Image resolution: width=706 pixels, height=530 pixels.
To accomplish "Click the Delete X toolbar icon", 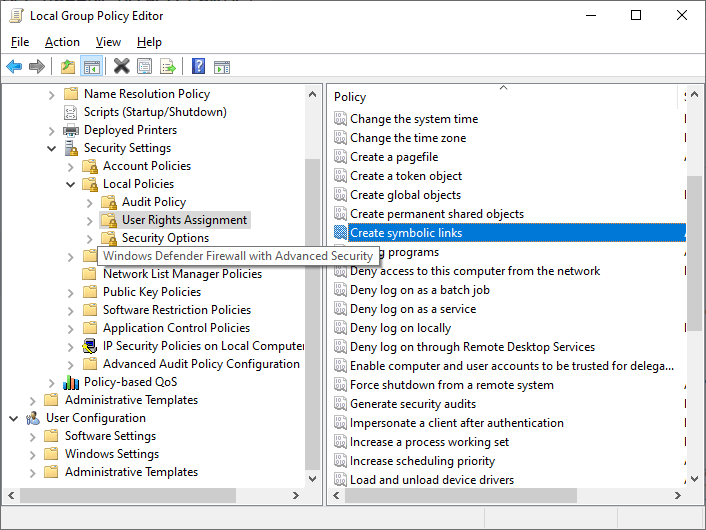I will pos(122,67).
